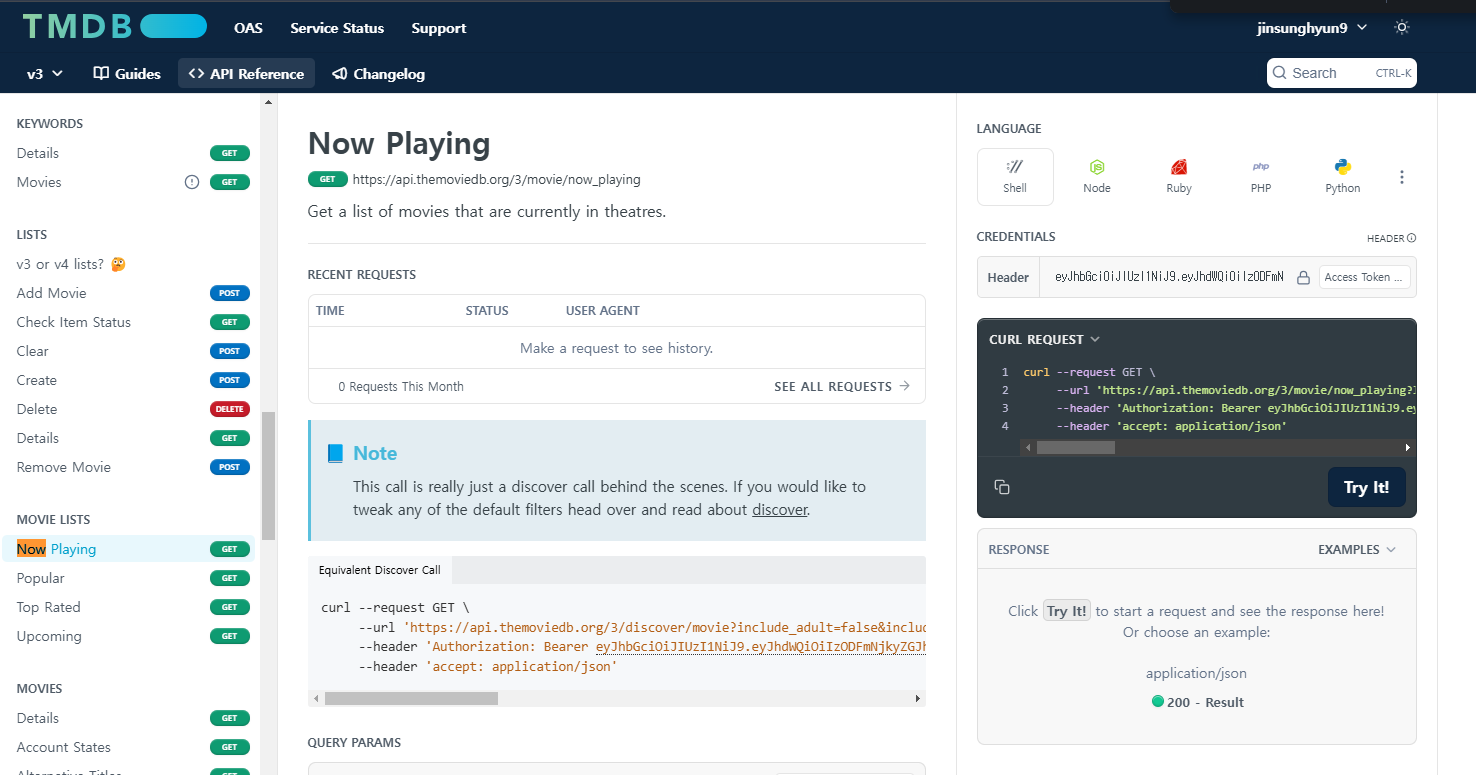Open the Support menu item
Image resolution: width=1476 pixels, height=775 pixels.
point(438,28)
